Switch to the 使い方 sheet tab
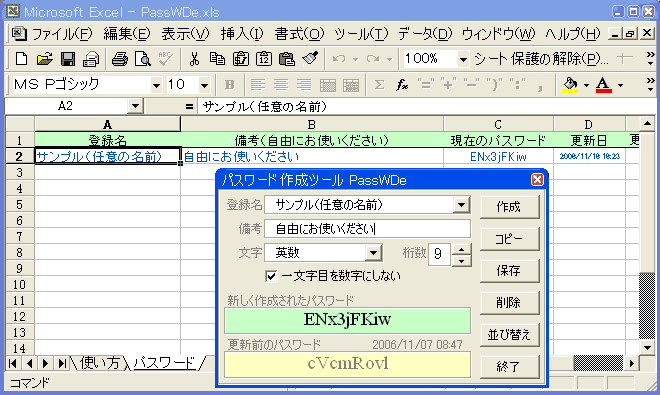This screenshot has width=660, height=395. click(x=99, y=363)
